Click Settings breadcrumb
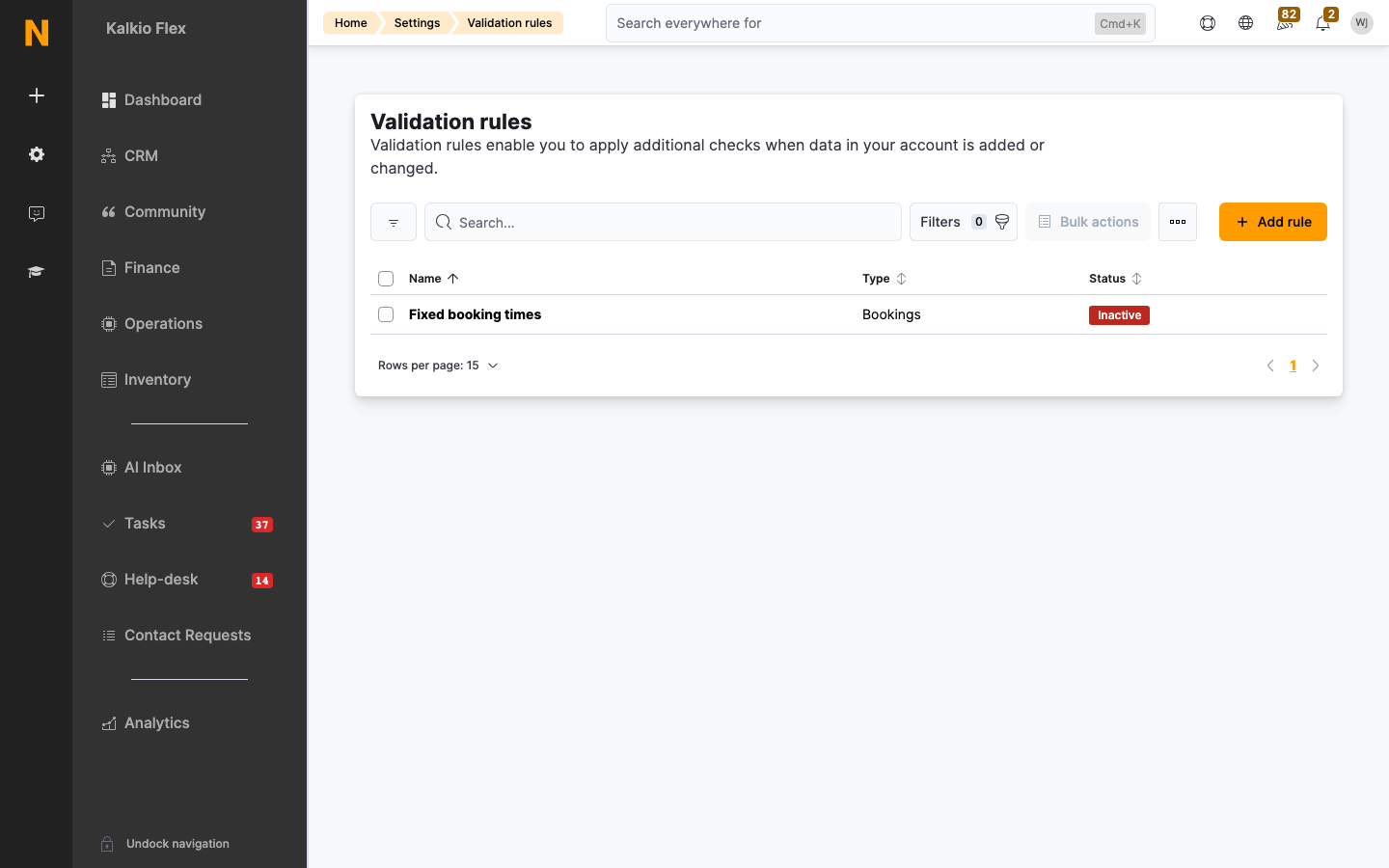The width and height of the screenshot is (1389, 868). 417,23
